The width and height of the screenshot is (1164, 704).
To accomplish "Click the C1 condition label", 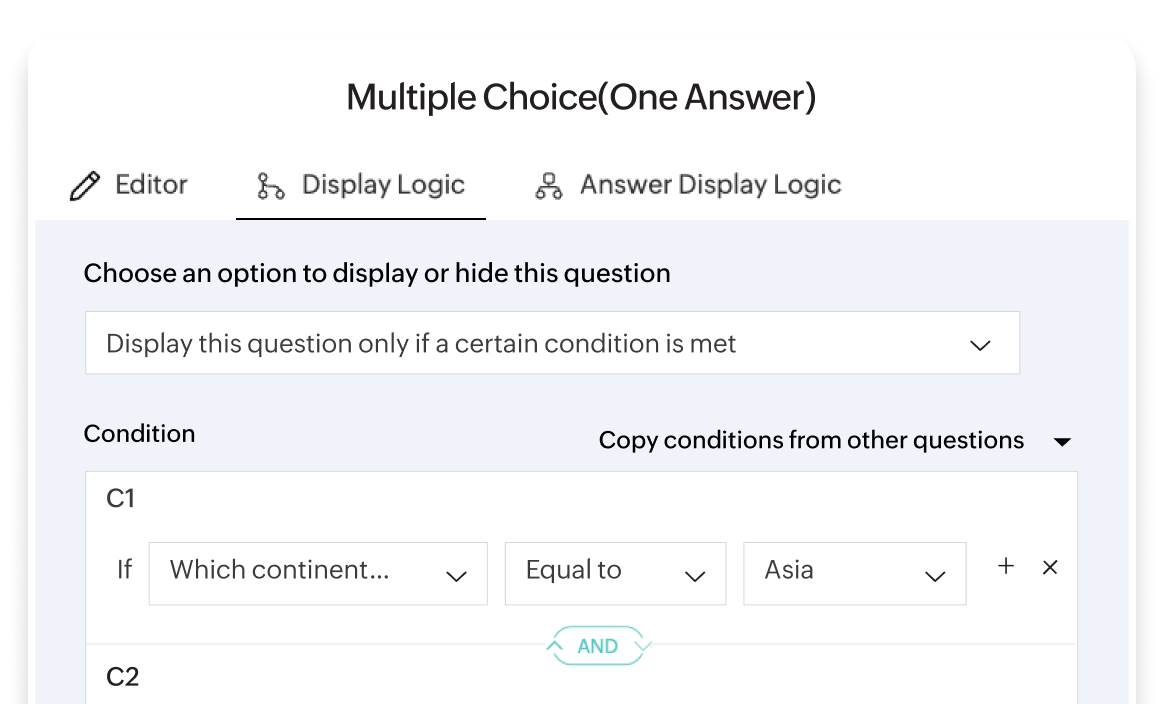I will tap(119, 497).
